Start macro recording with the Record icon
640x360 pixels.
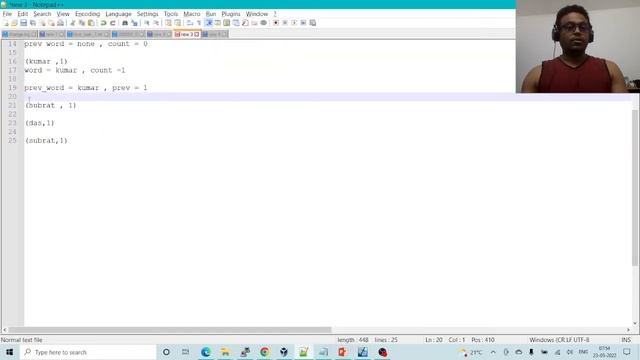[x=276, y=23]
